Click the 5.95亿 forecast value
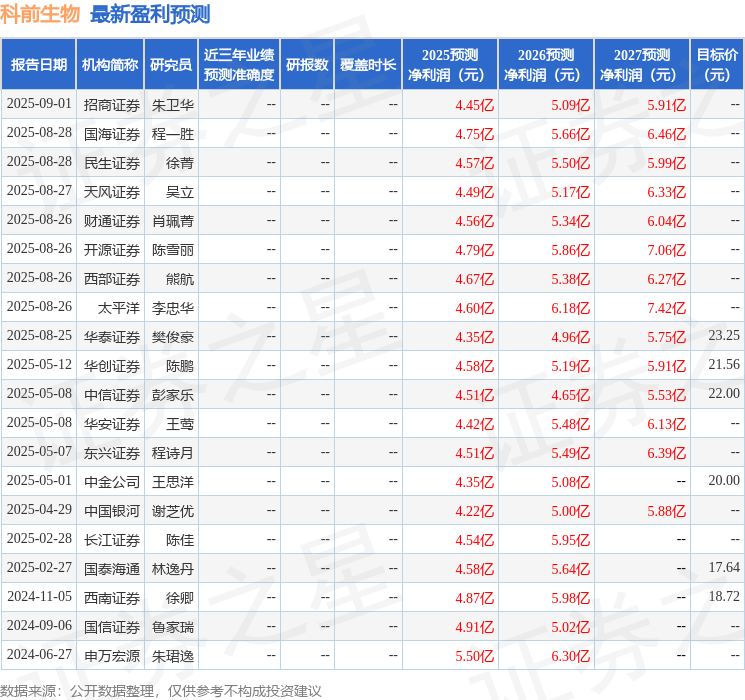 pyautogui.click(x=571, y=540)
